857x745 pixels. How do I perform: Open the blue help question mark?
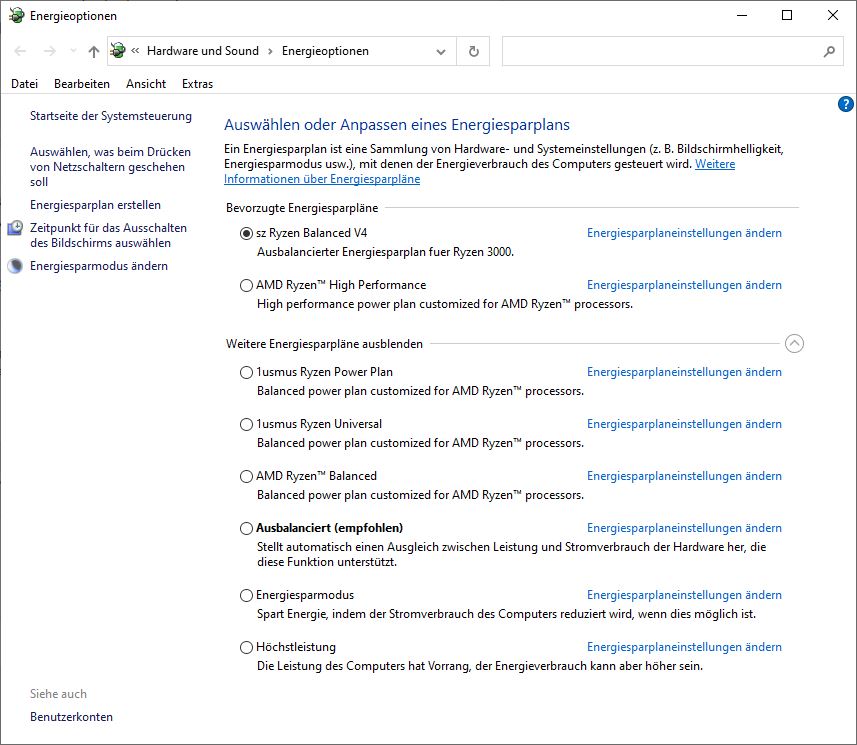tap(845, 104)
